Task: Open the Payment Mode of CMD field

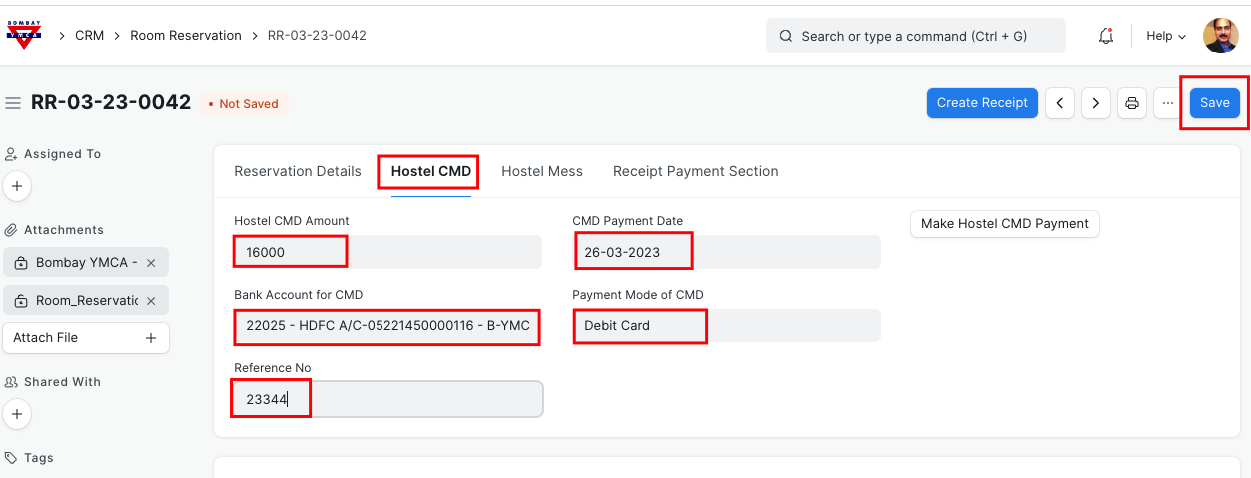Action: click(x=725, y=326)
